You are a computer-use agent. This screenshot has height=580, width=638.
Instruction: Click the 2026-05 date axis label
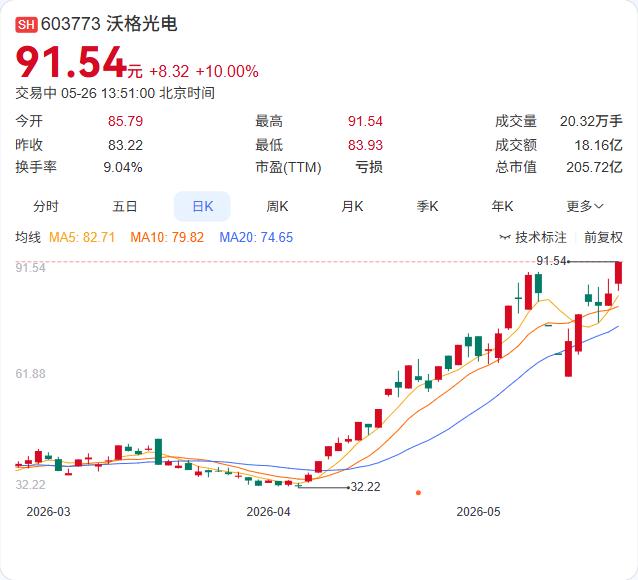pos(478,512)
